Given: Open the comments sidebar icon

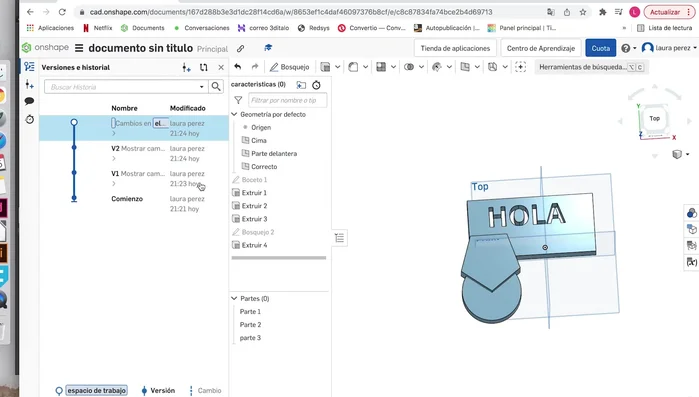Looking at the screenshot, I should coord(29,101).
